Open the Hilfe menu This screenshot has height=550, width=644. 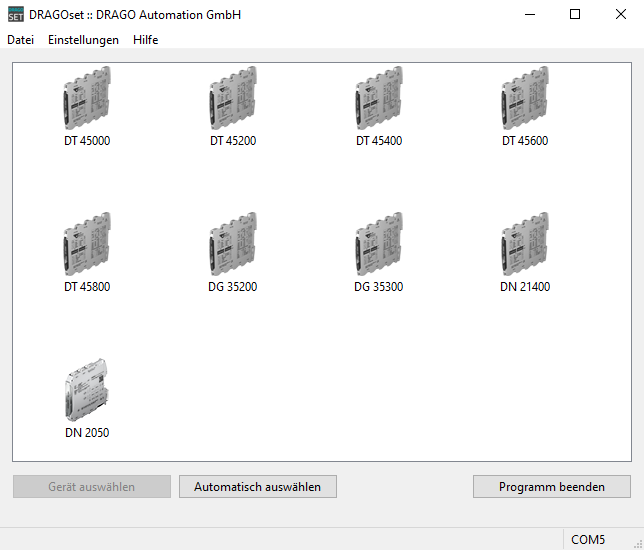[145, 40]
